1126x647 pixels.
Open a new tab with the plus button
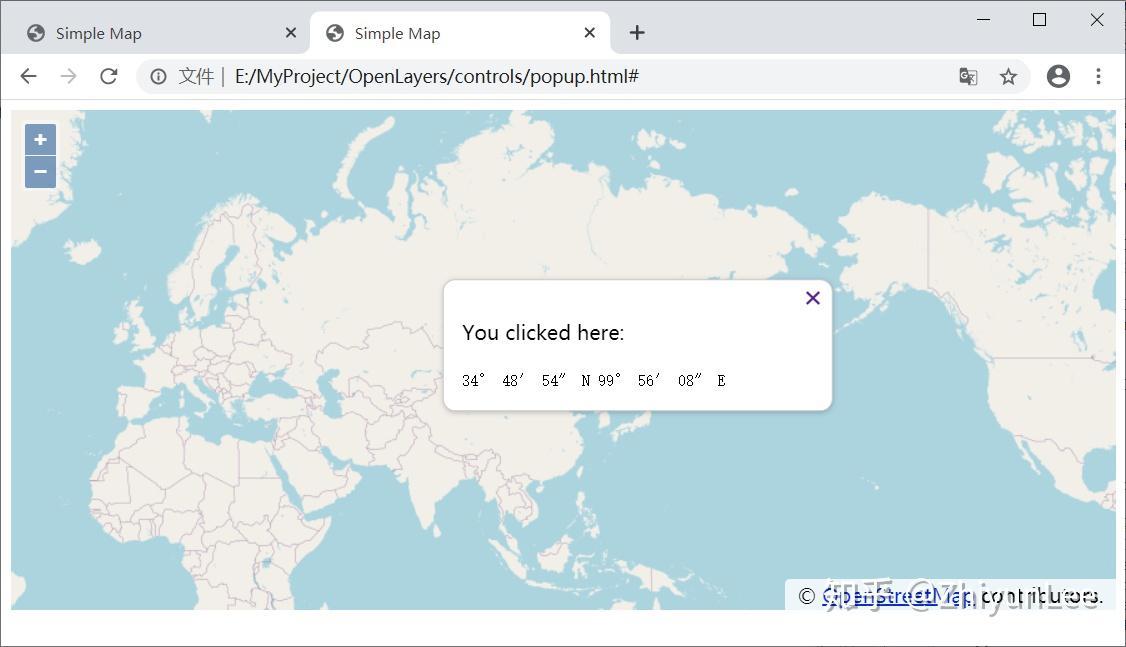tap(637, 33)
